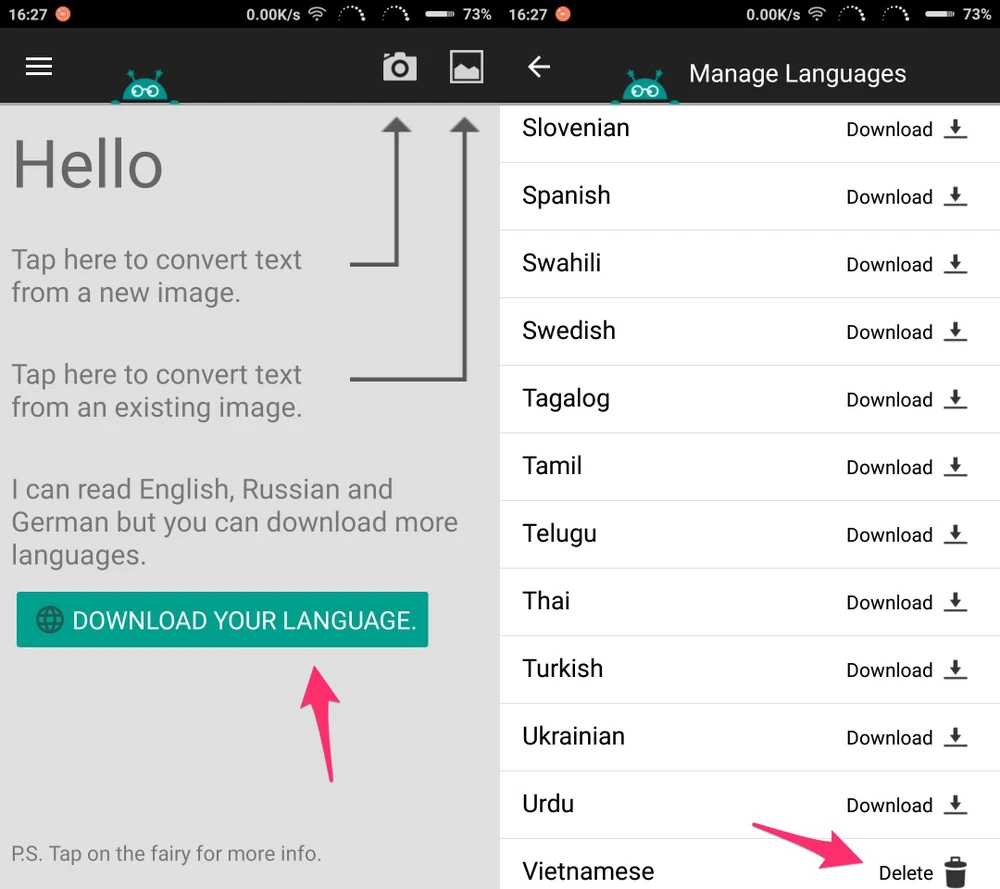Go back with the arrow in Manage Languages
This screenshot has height=889, width=1000.
coord(539,67)
